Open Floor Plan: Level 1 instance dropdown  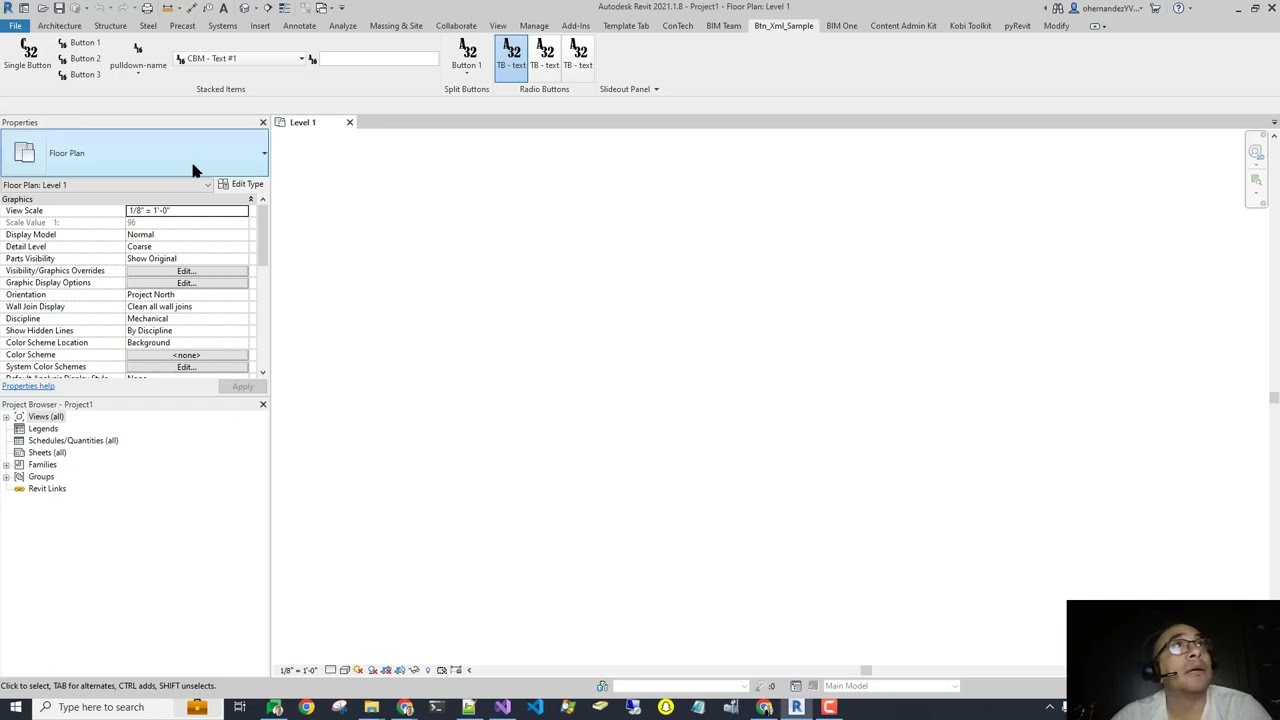[207, 185]
